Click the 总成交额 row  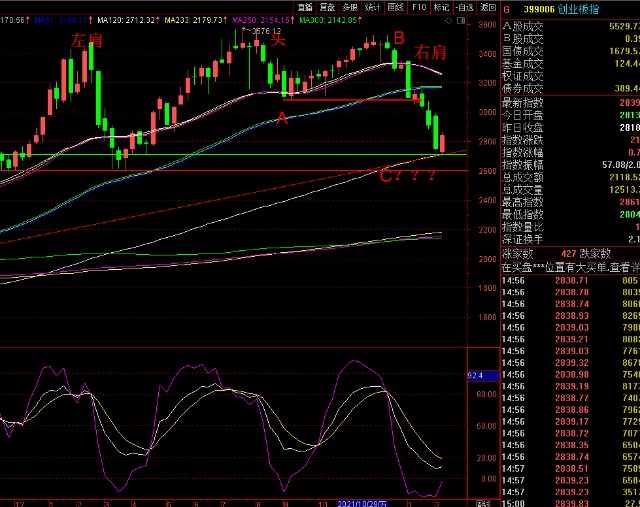pos(570,177)
